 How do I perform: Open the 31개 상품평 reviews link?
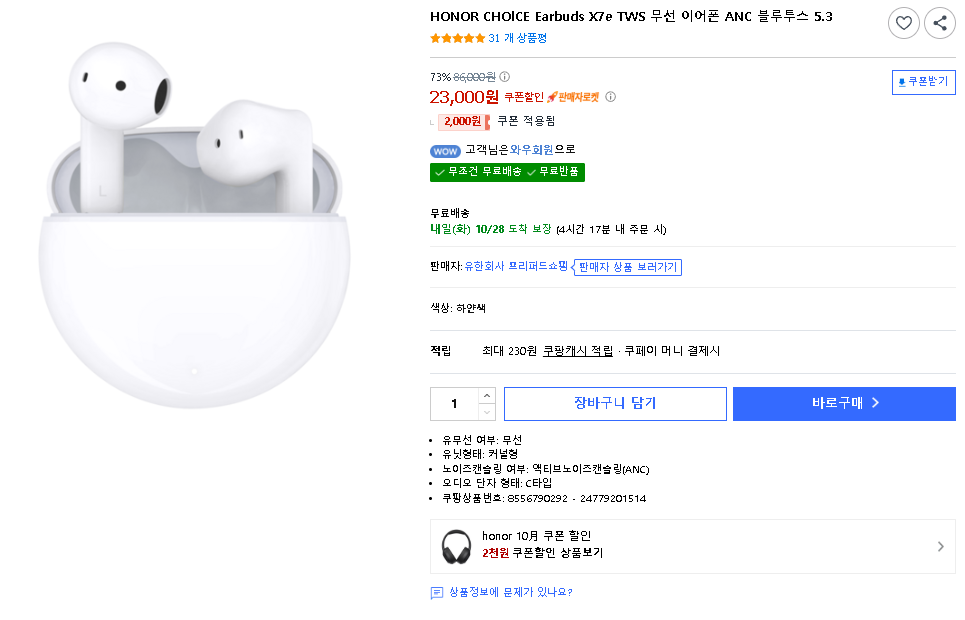[x=517, y=38]
